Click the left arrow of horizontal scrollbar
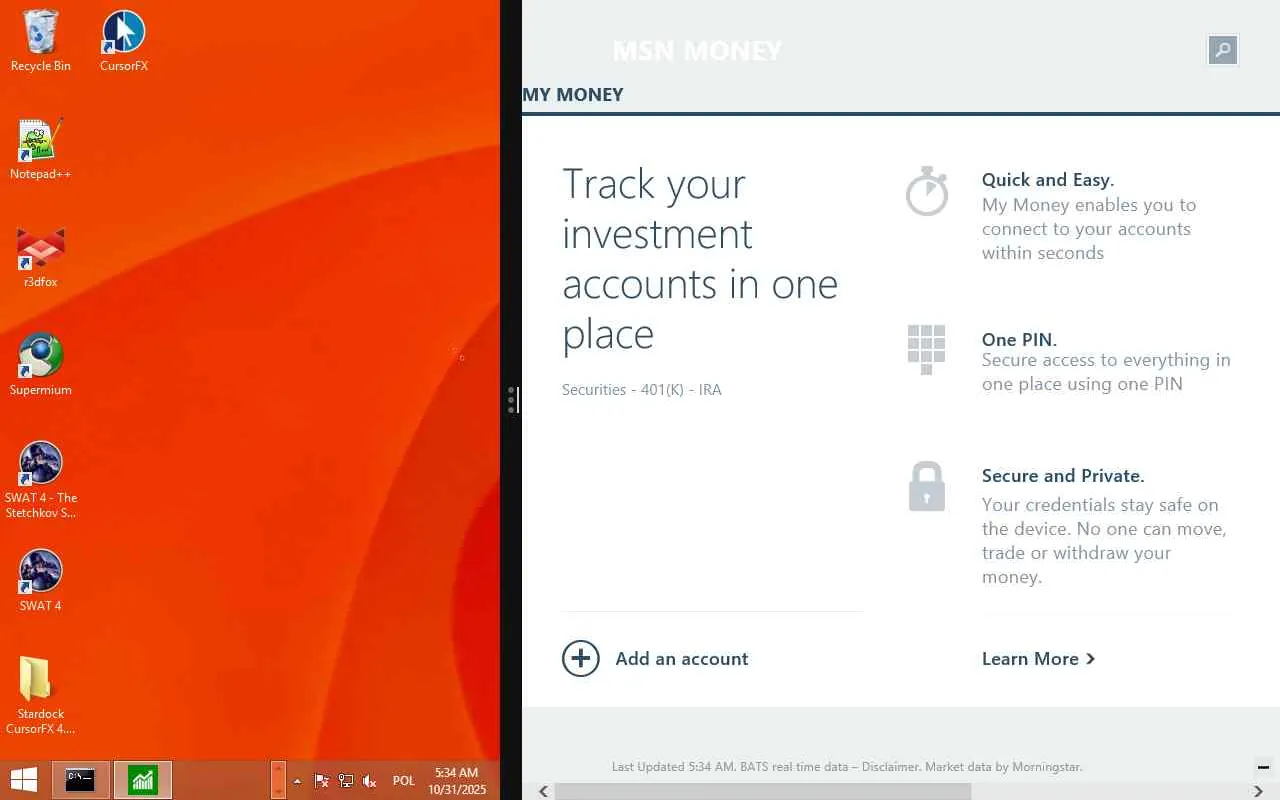1280x800 pixels. pos(543,791)
